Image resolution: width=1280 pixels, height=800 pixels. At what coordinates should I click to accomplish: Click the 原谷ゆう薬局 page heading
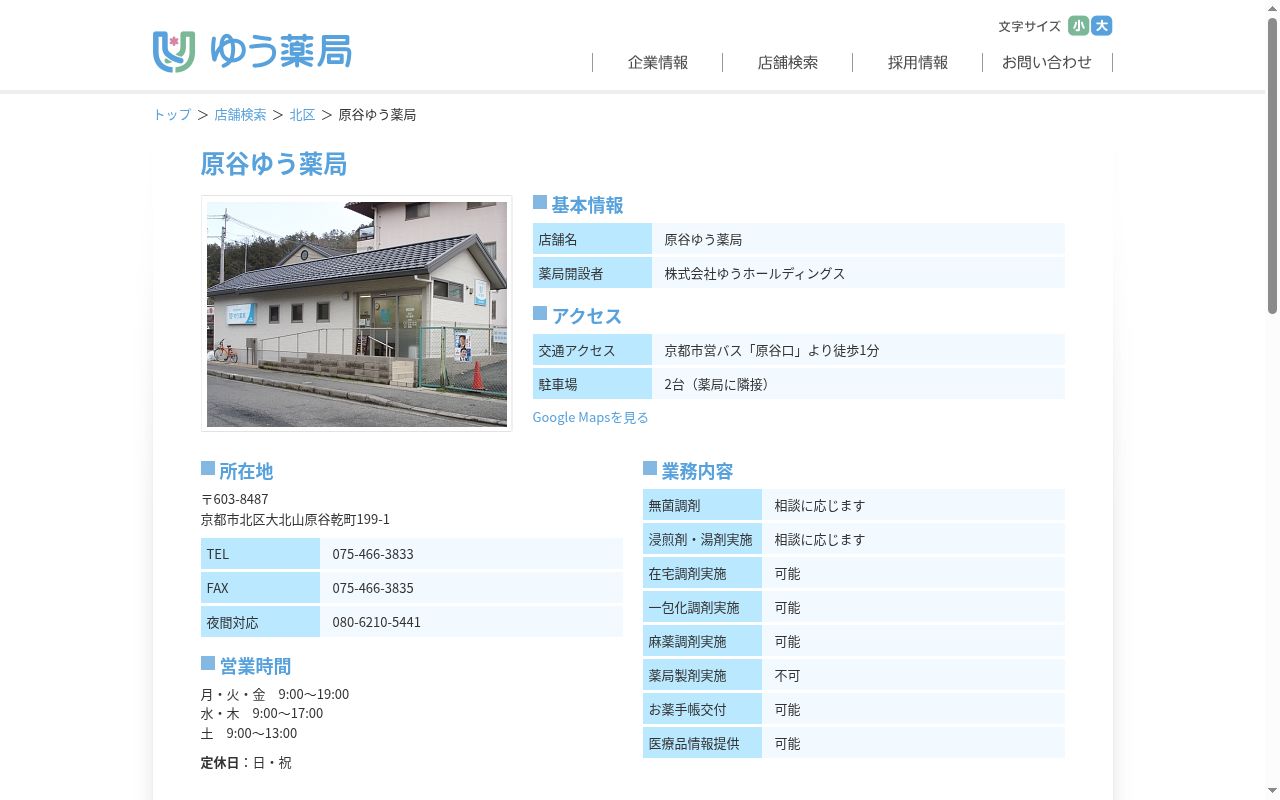[x=274, y=164]
